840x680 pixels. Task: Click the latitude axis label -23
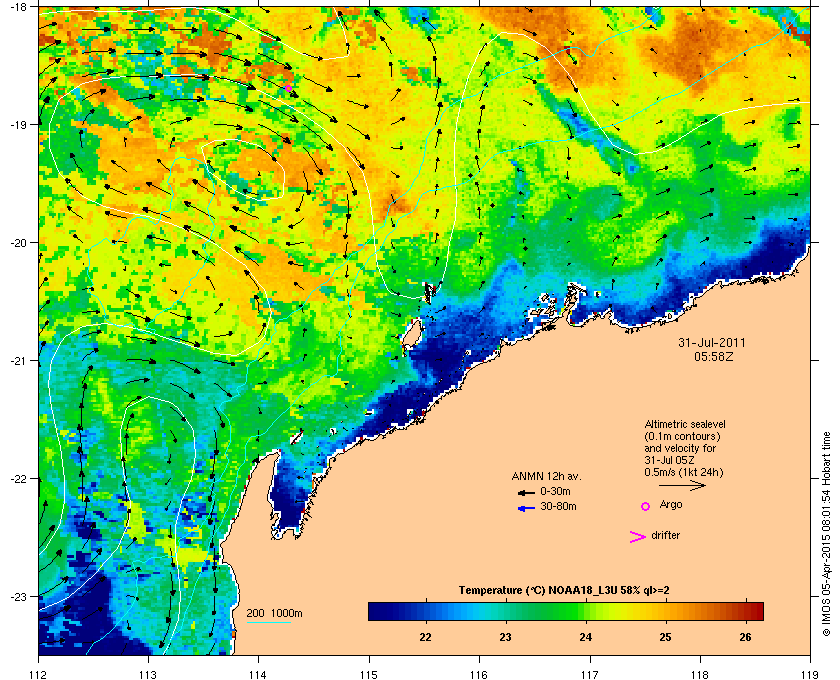click(x=18, y=596)
